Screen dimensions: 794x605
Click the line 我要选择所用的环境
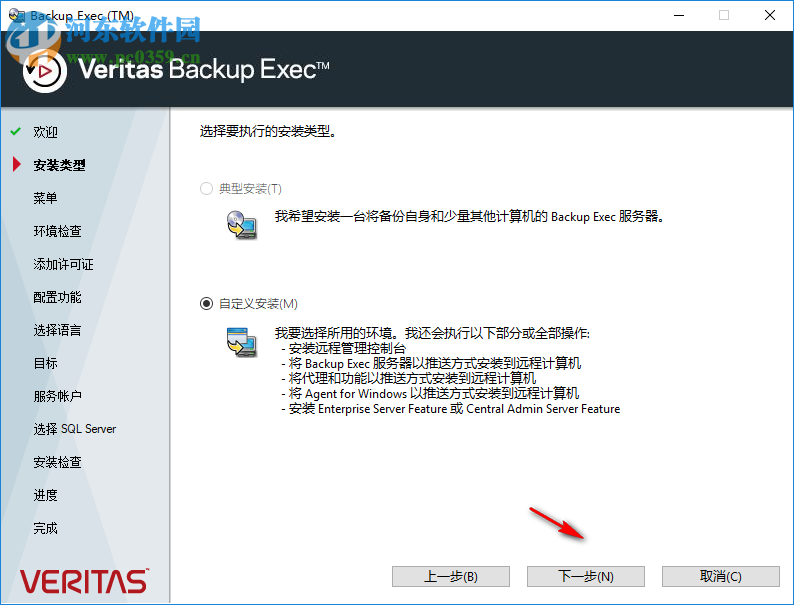click(432, 333)
